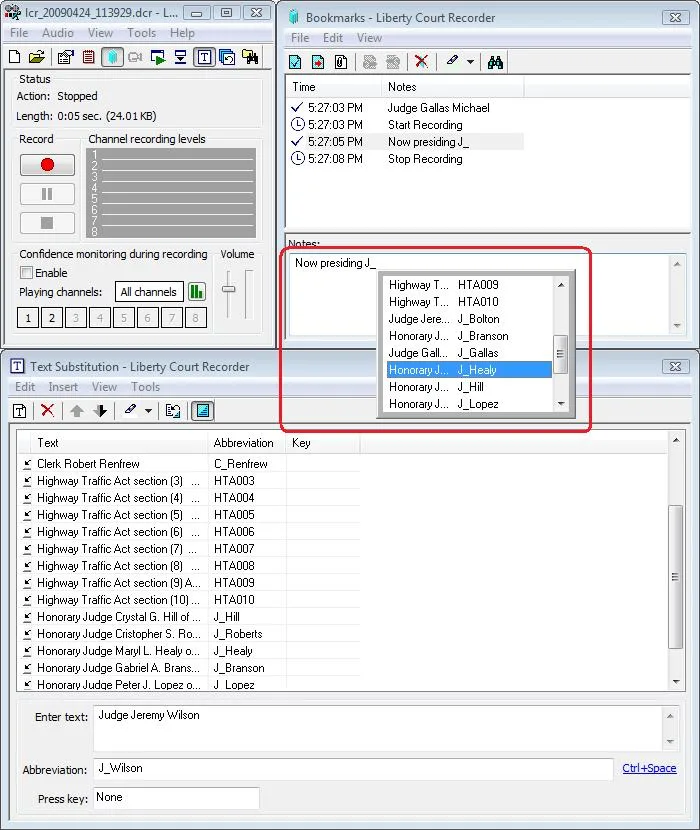Toggle the Text Substitution window icon in recorder toolbar

204,57
